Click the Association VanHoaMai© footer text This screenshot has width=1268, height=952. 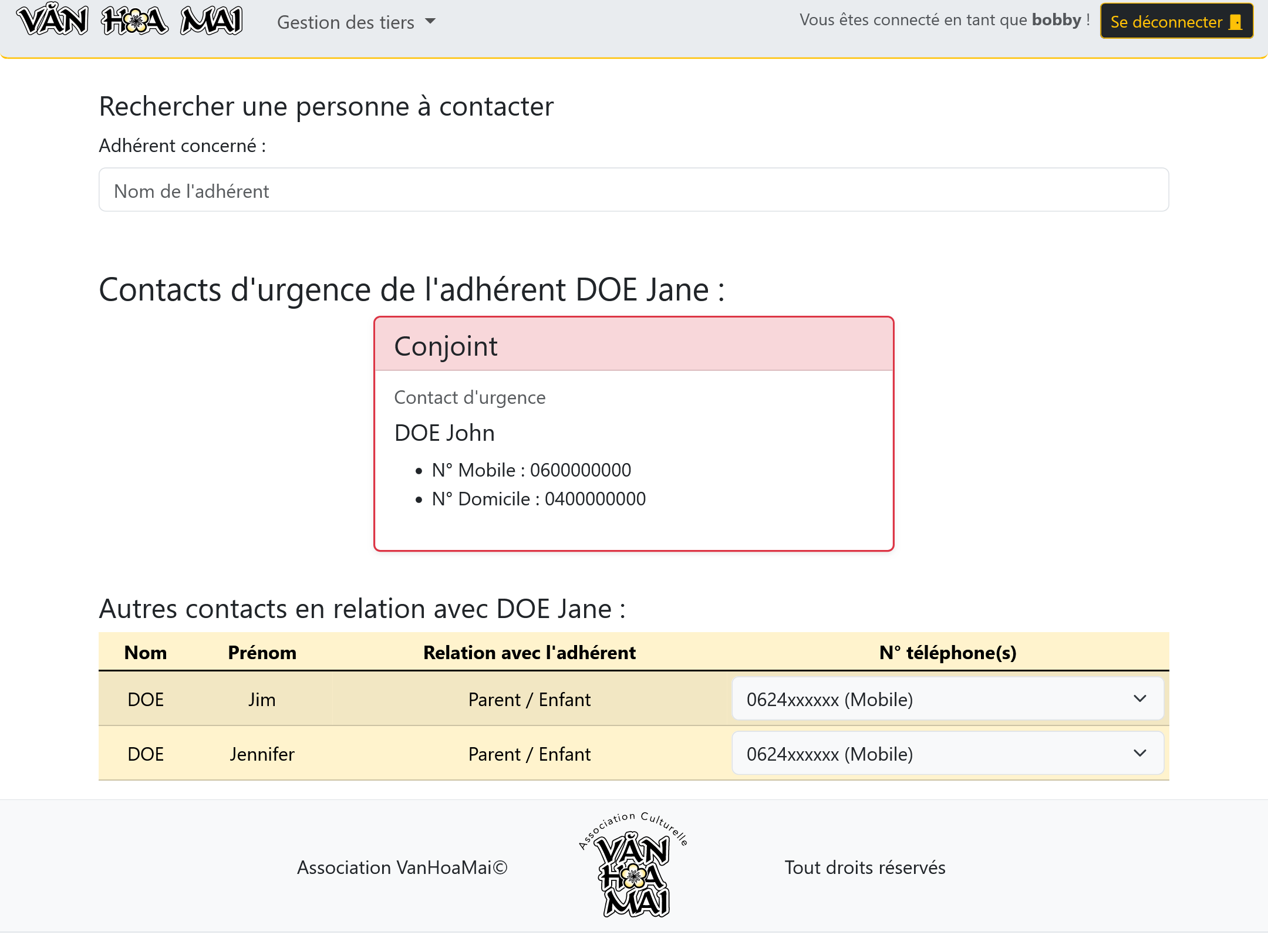click(402, 867)
